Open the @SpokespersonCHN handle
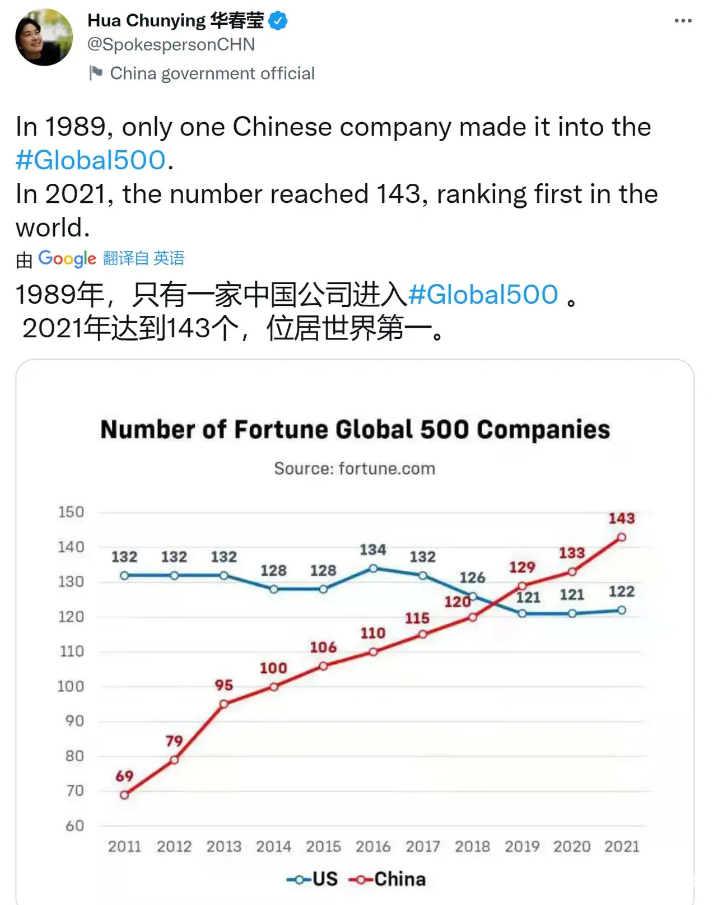The image size is (713, 905). [x=171, y=45]
